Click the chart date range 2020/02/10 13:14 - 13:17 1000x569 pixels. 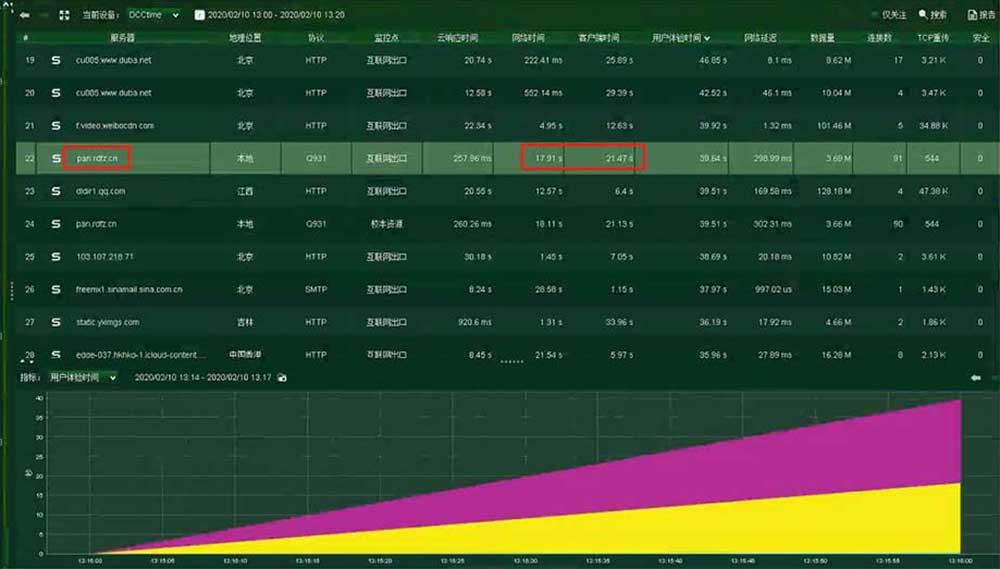[x=203, y=378]
